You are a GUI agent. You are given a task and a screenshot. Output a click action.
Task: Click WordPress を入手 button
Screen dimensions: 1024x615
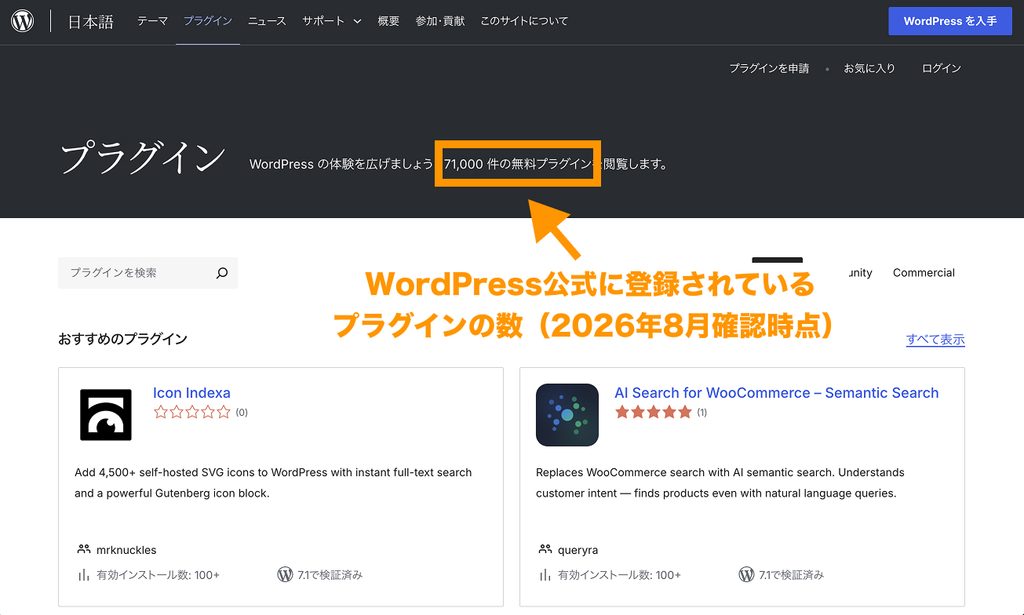(x=950, y=21)
